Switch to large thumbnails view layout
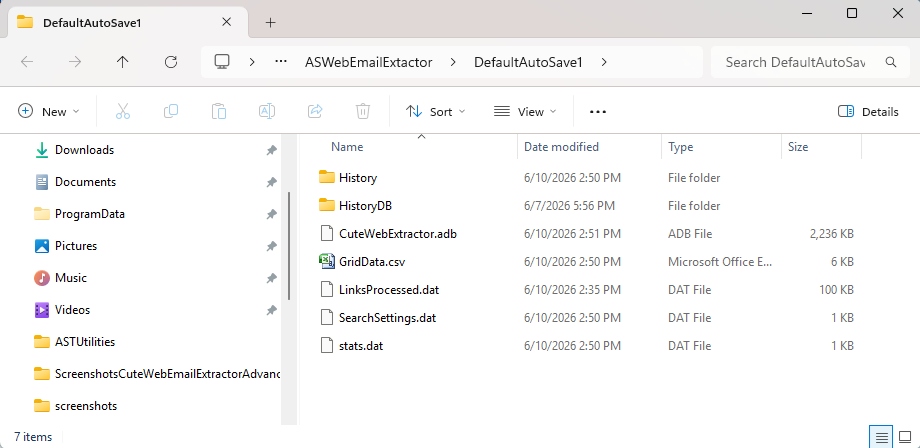The width and height of the screenshot is (920, 448). [905, 437]
